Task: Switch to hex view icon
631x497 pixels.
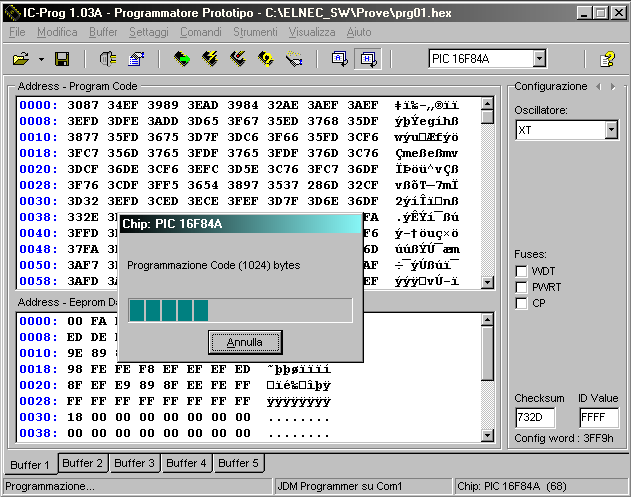Action: point(368,59)
